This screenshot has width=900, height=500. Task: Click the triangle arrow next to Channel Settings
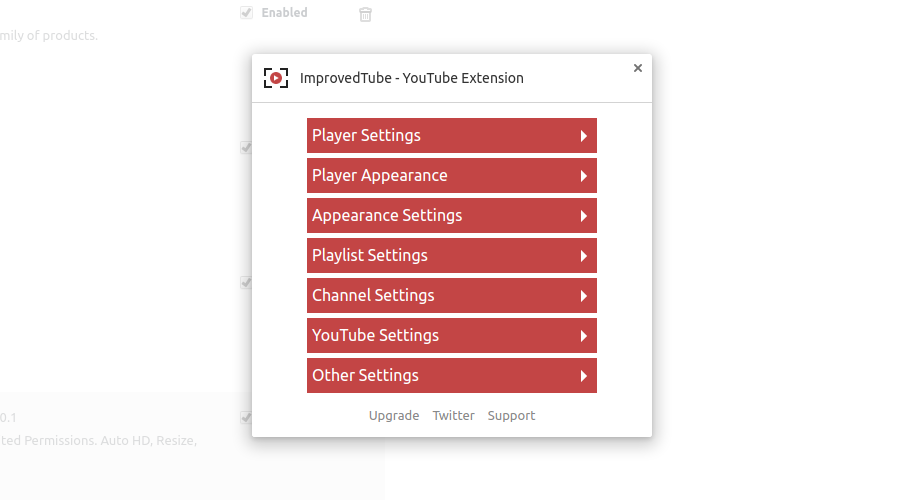click(583, 296)
